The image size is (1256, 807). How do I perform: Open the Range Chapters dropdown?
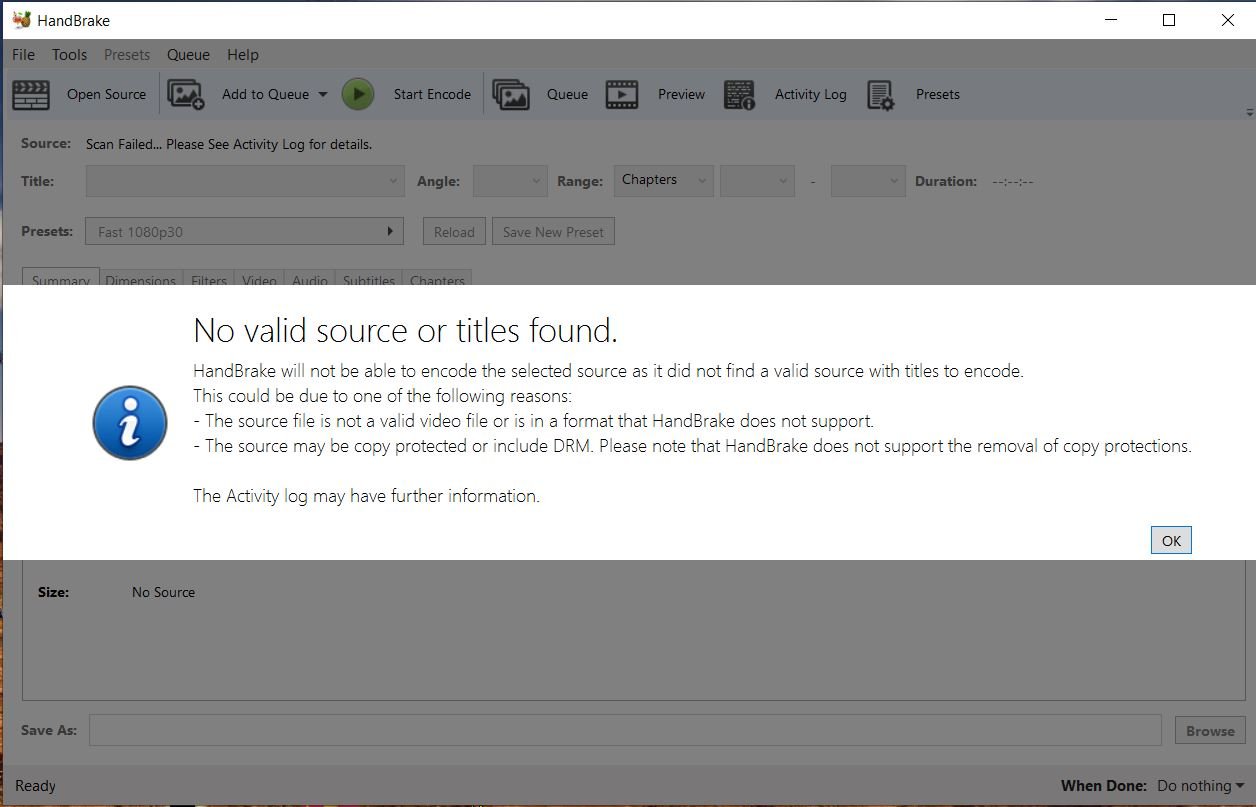(x=664, y=181)
